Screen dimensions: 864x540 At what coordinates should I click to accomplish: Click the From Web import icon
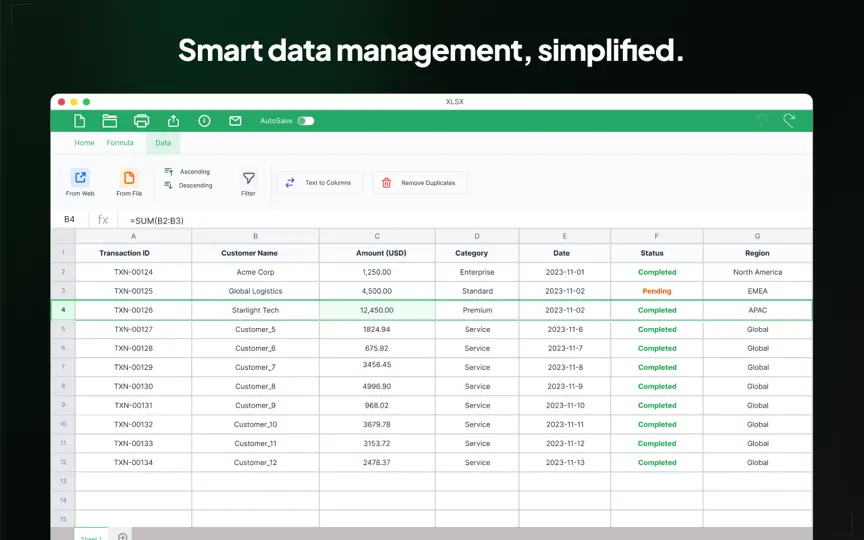(x=80, y=177)
